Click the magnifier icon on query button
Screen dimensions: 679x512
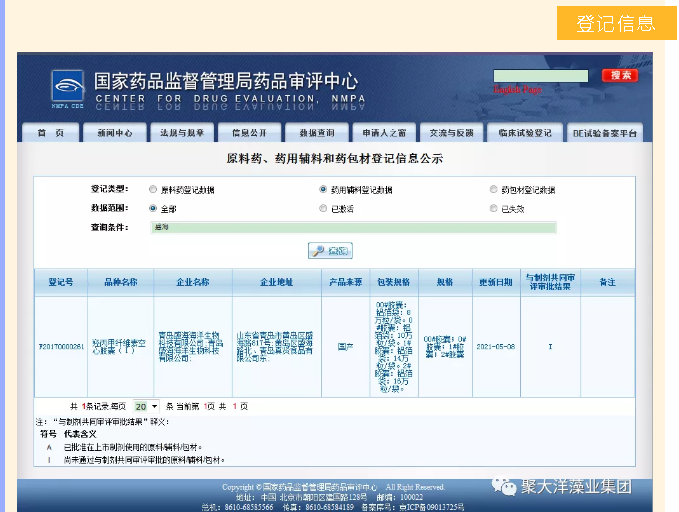(317, 251)
